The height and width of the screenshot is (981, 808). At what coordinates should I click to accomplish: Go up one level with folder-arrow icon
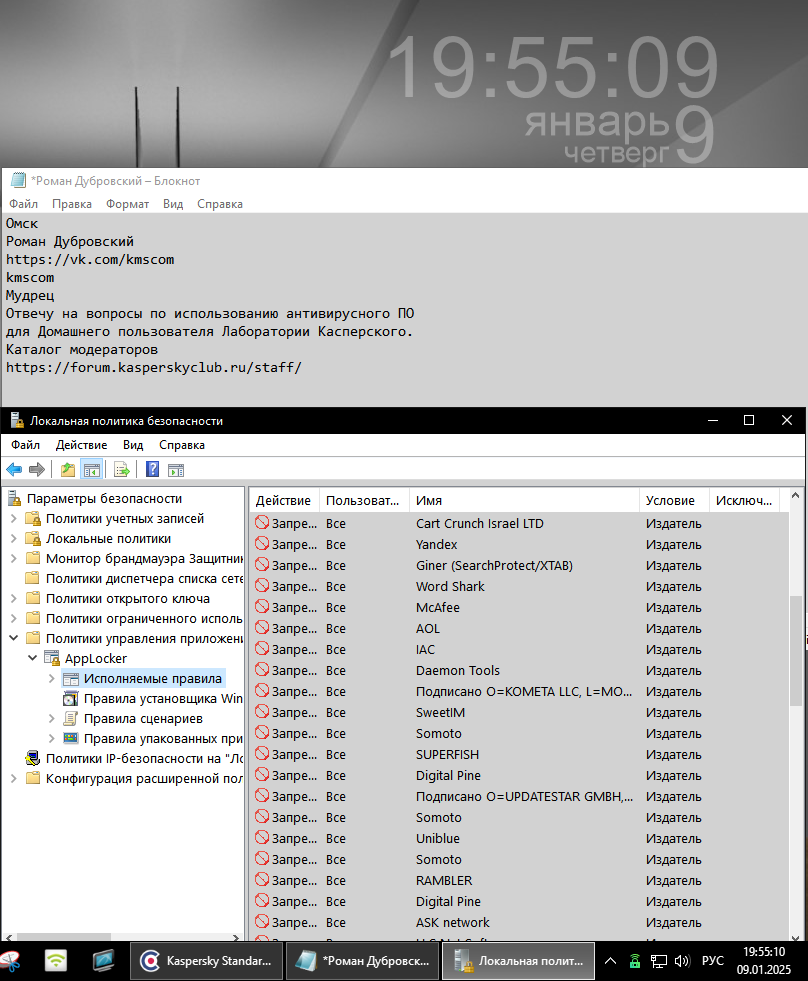[68, 469]
